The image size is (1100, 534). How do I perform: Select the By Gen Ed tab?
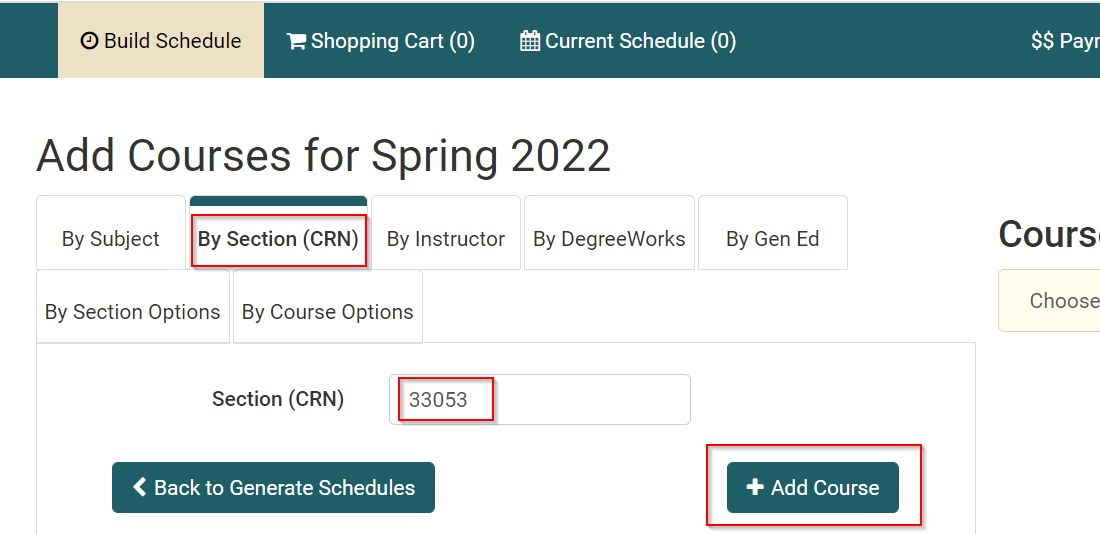[772, 239]
